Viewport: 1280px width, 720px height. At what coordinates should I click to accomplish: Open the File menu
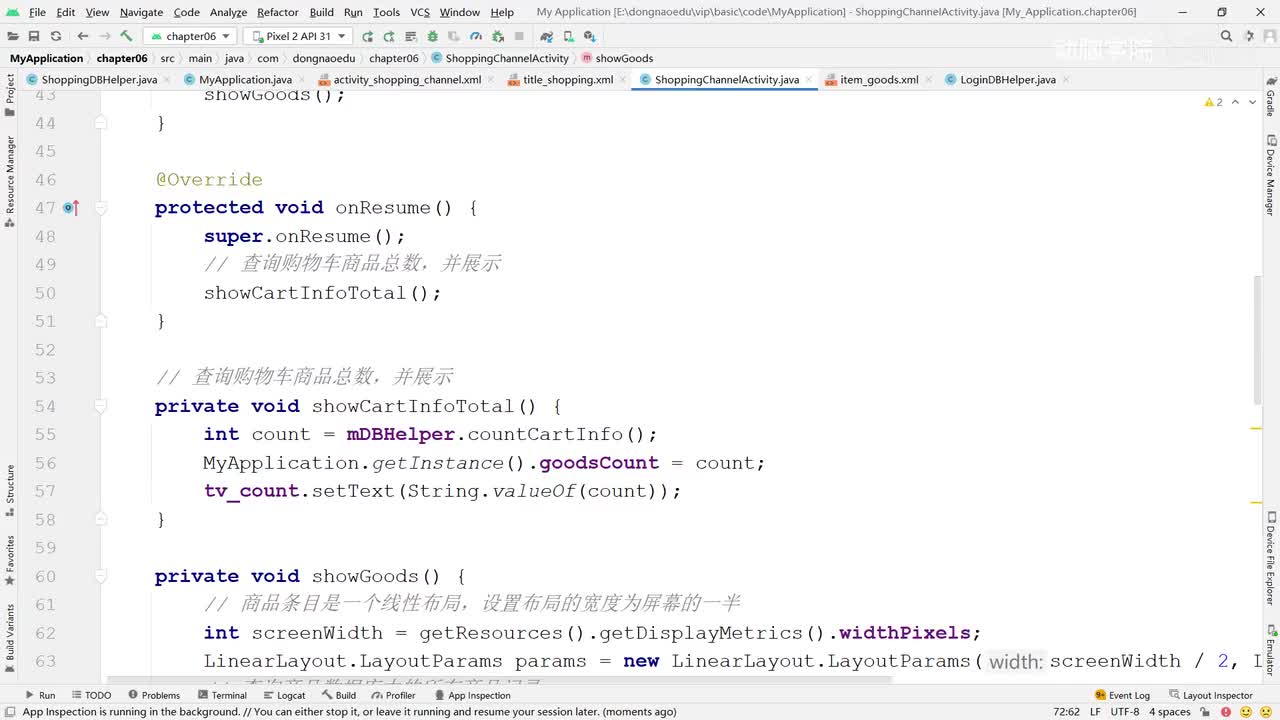pyautogui.click(x=37, y=12)
